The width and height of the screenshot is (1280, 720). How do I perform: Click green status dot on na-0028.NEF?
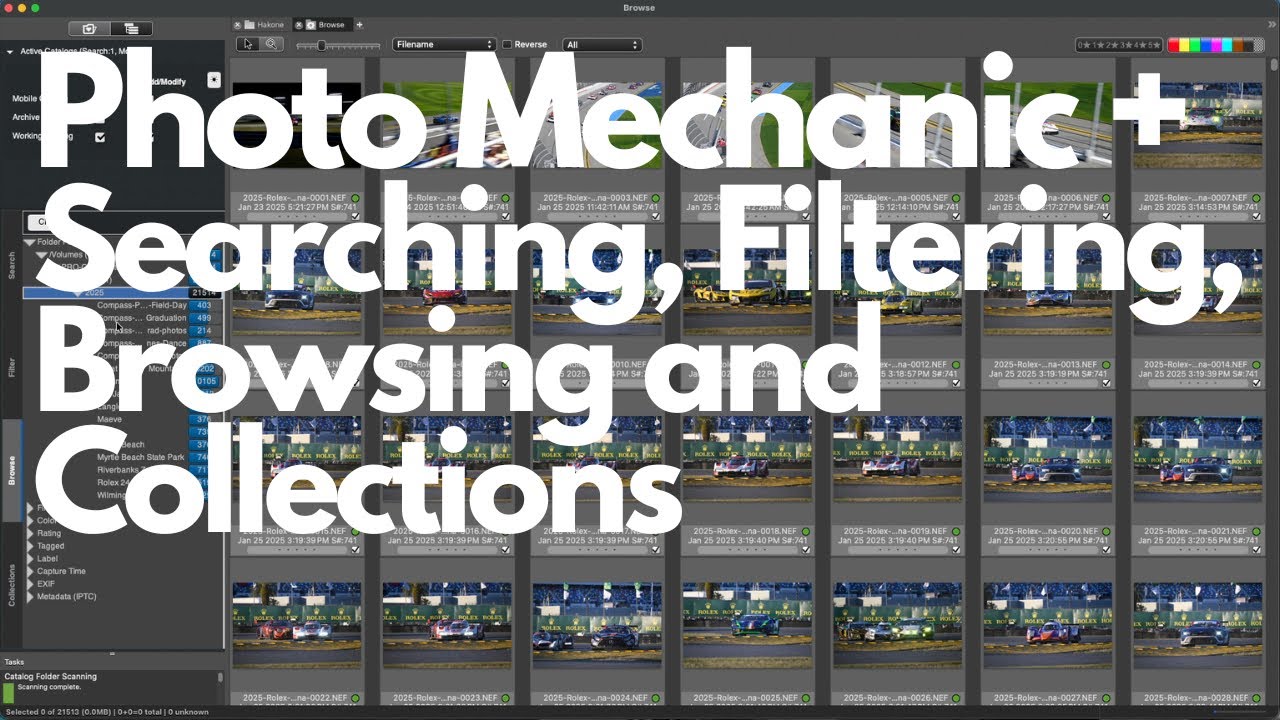coord(1256,698)
